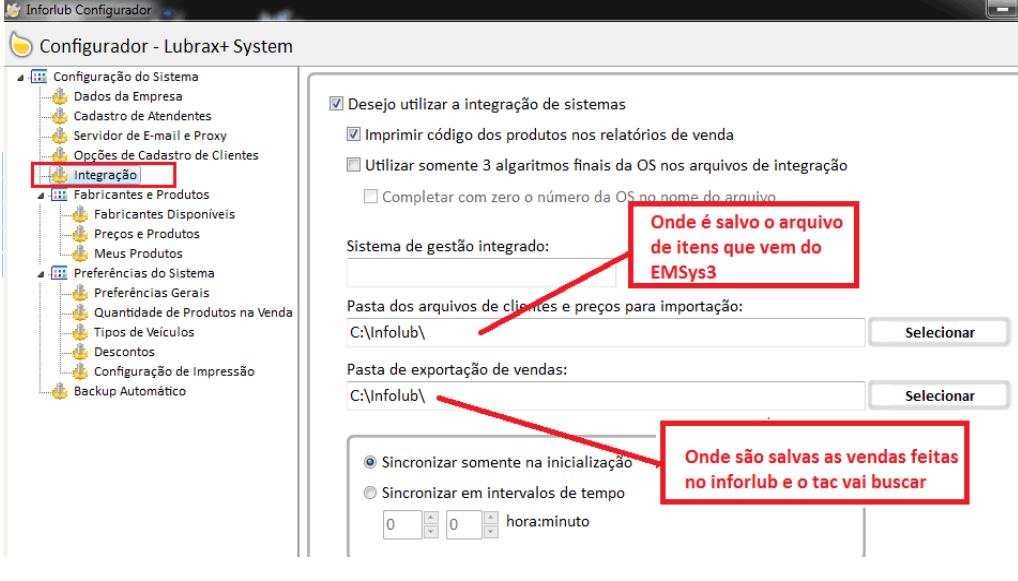Click the Preferências Gerais icon
Screen dimensions: 1018x581
(x=80, y=293)
